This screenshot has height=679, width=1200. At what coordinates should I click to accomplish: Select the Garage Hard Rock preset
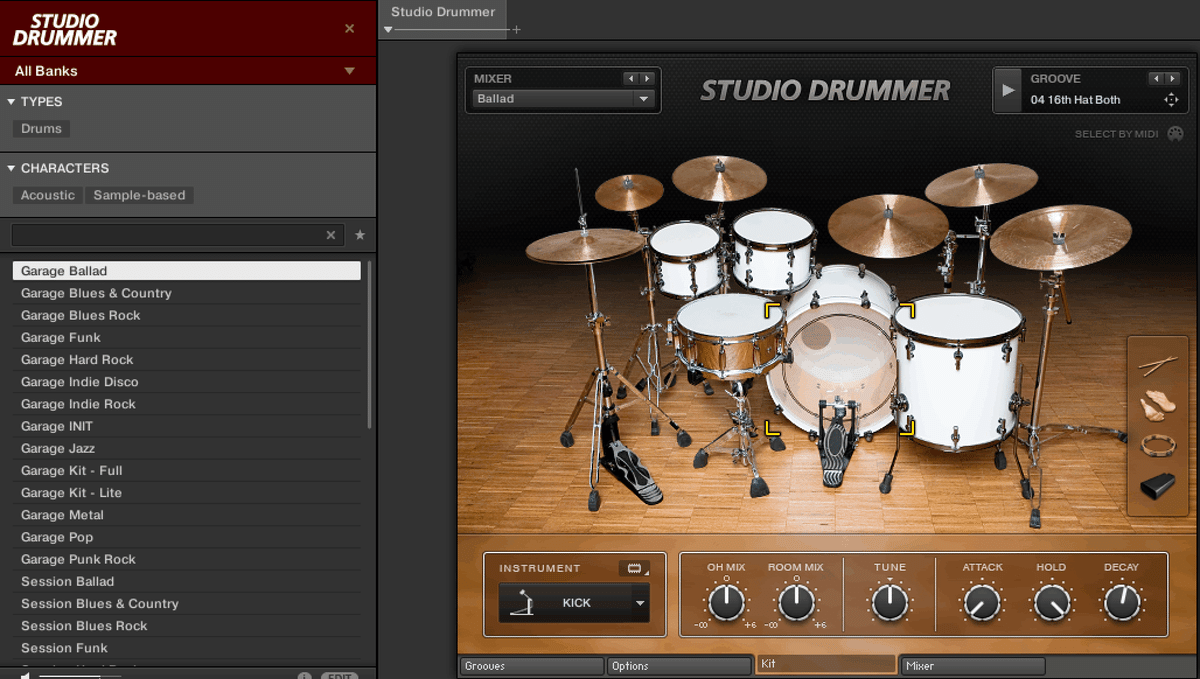pos(187,360)
